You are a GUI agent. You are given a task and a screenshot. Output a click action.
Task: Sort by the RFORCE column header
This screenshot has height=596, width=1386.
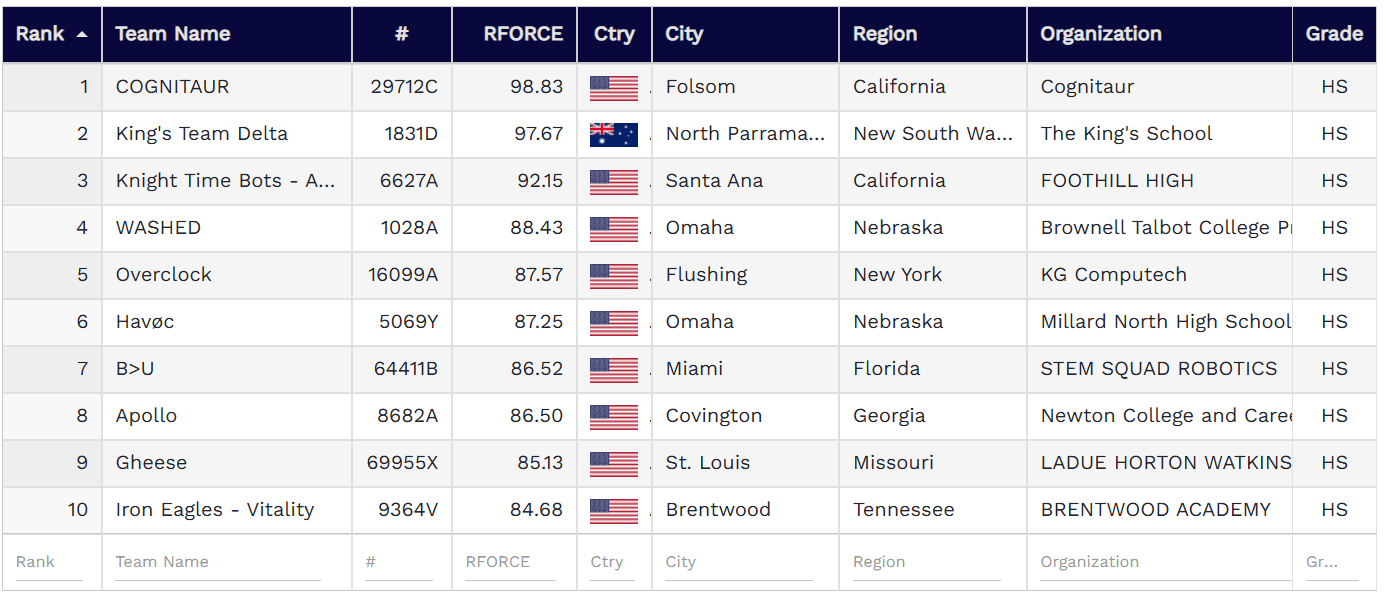coord(523,34)
